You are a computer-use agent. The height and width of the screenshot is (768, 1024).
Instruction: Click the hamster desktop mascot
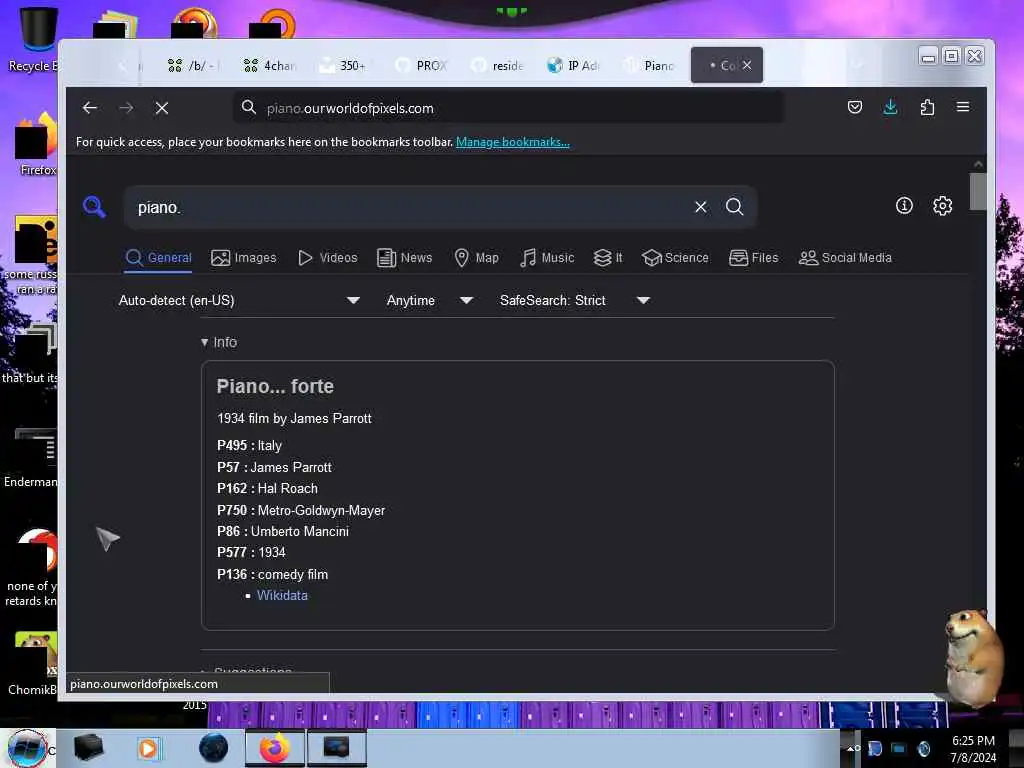pos(972,657)
